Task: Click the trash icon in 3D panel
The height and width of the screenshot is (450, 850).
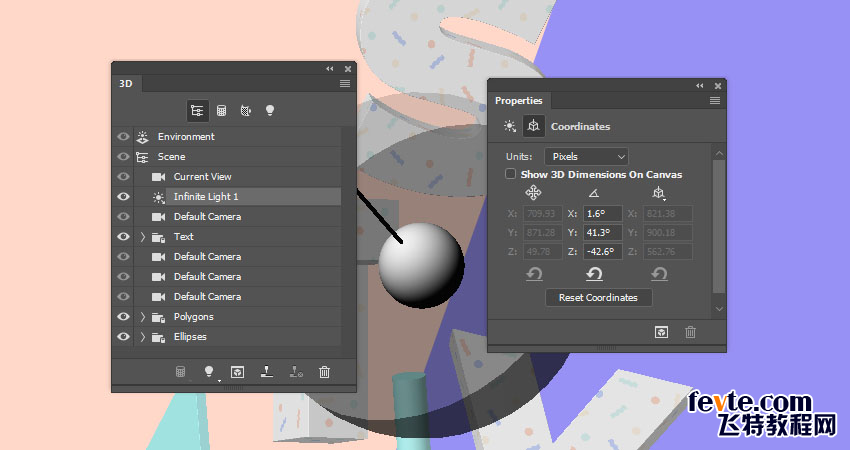Action: click(324, 371)
